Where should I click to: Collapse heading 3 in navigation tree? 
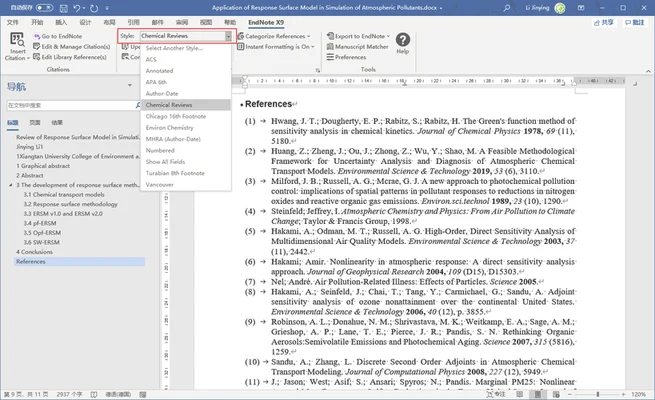coord(10,185)
